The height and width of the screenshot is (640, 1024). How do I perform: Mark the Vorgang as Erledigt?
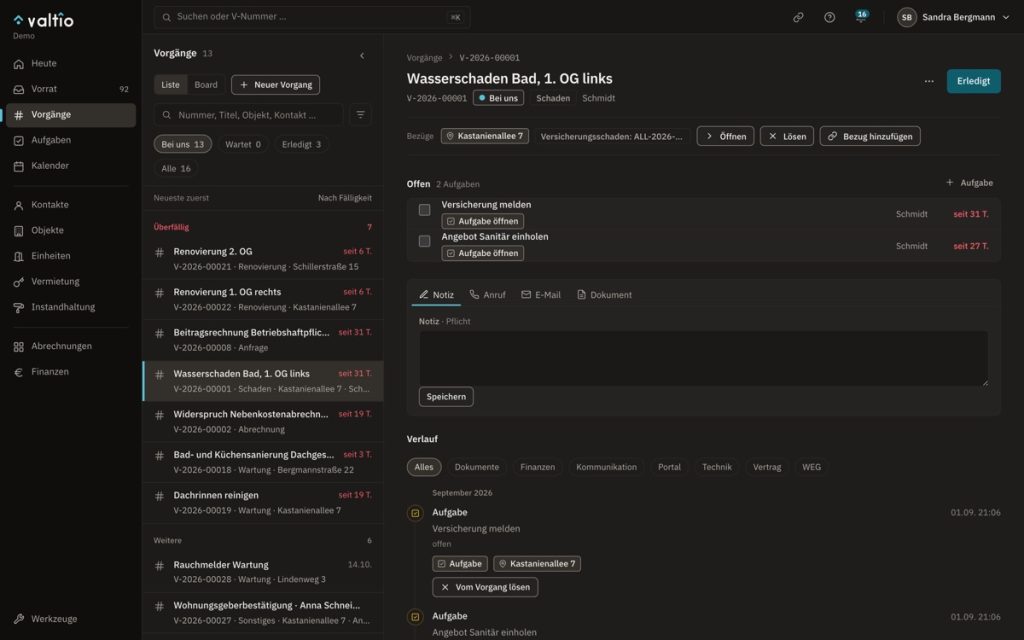coord(973,81)
